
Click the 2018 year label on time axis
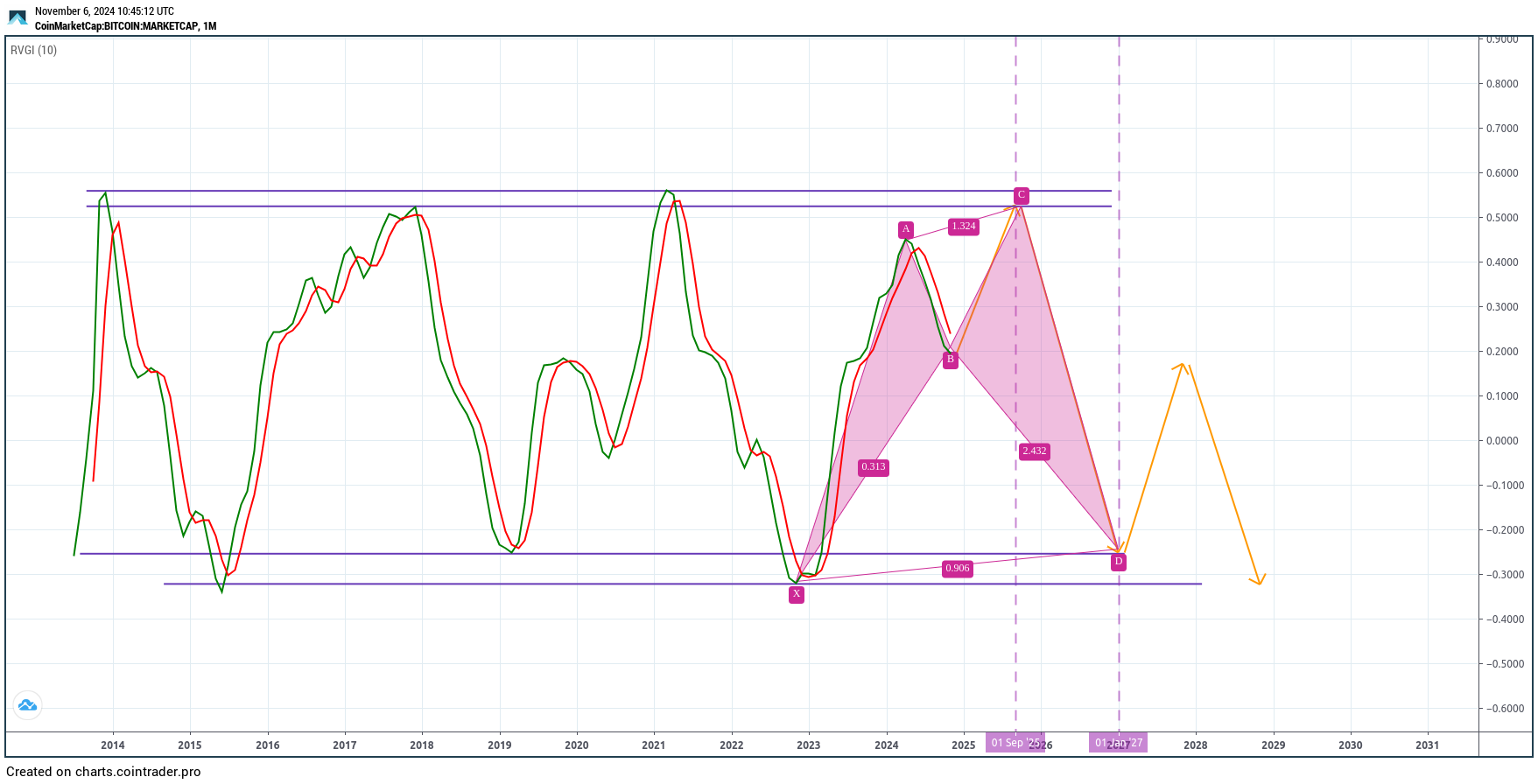pyautogui.click(x=422, y=745)
